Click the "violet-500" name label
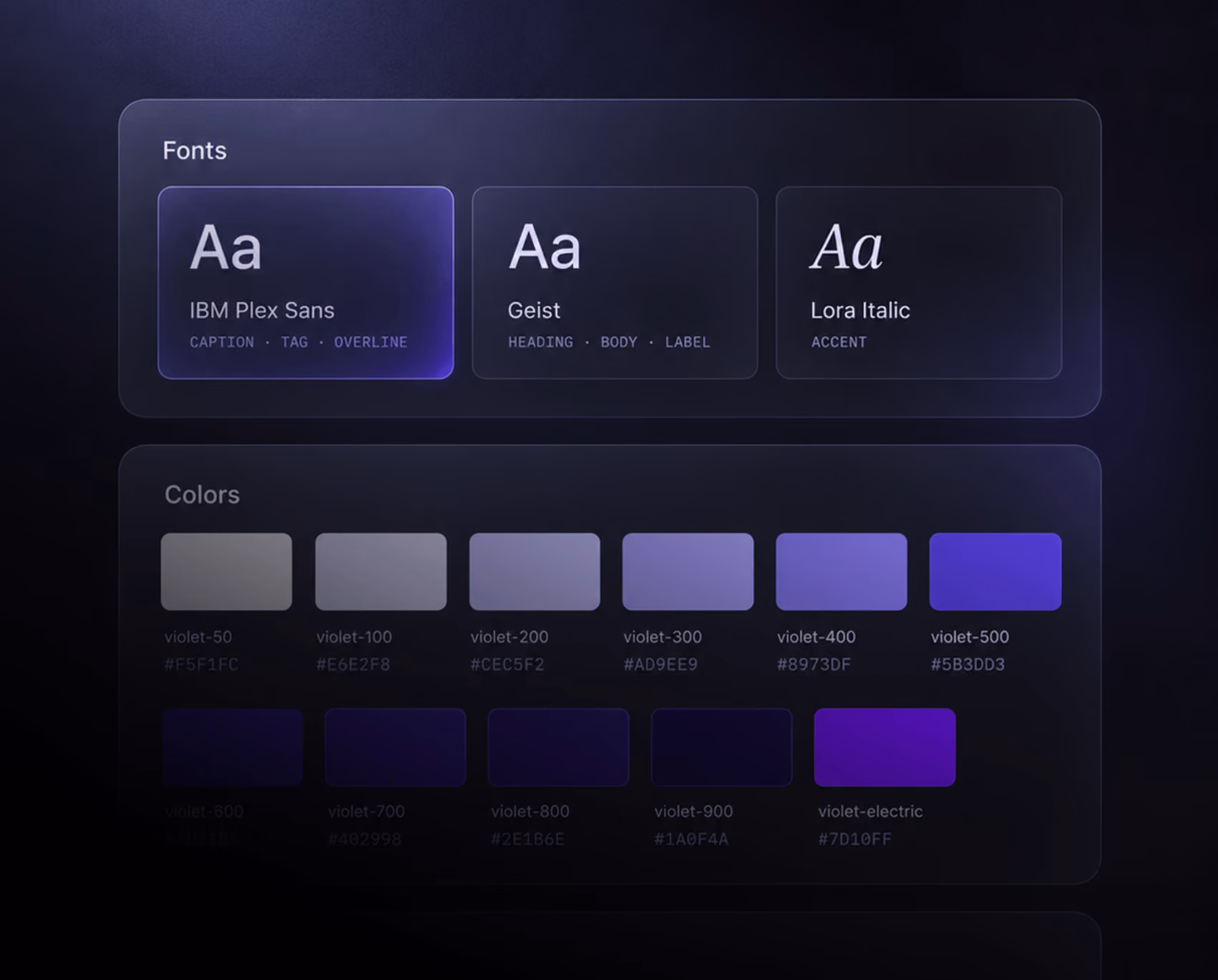Image resolution: width=1218 pixels, height=980 pixels. tap(970, 637)
